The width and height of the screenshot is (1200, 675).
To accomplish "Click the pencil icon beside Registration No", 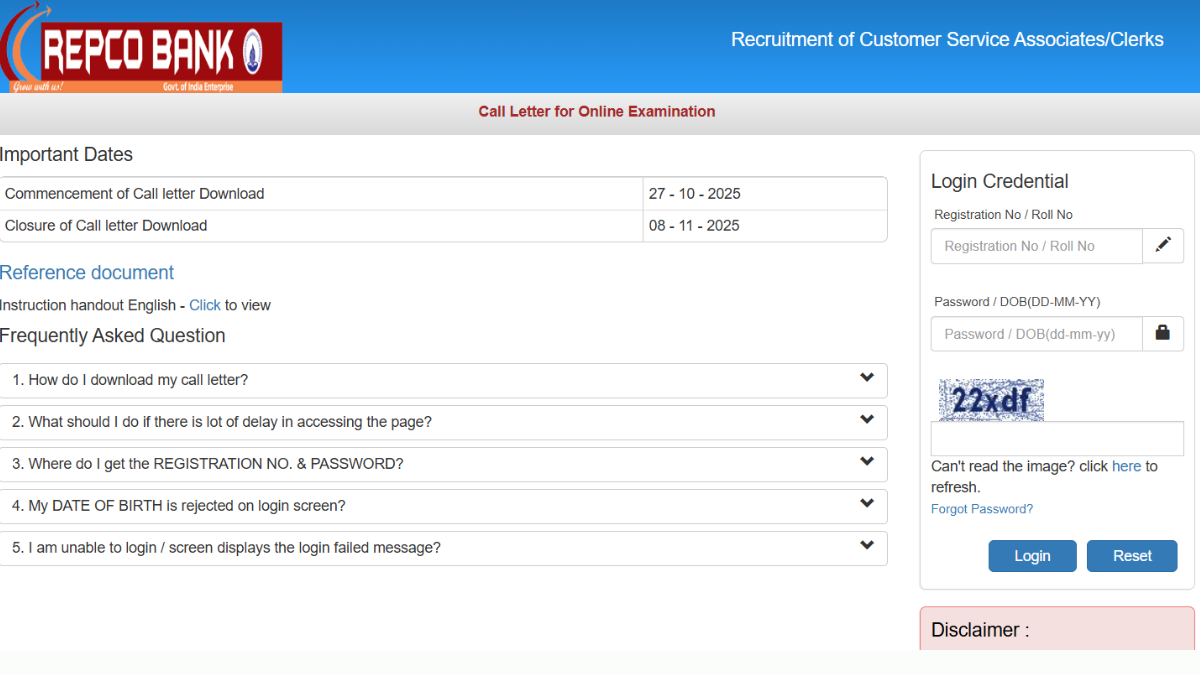I will pyautogui.click(x=1162, y=245).
